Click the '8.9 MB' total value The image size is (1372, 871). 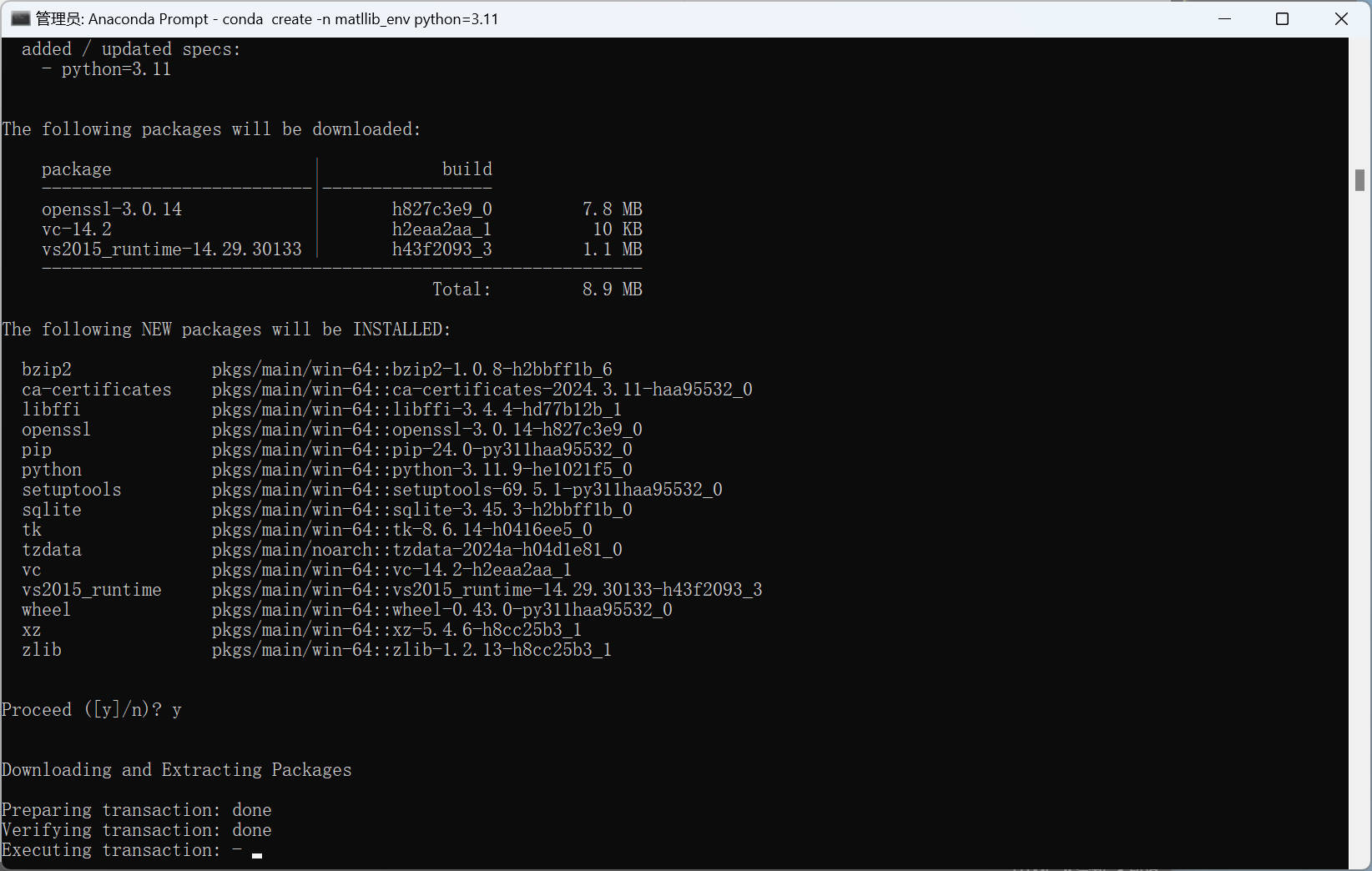pyautogui.click(x=613, y=289)
